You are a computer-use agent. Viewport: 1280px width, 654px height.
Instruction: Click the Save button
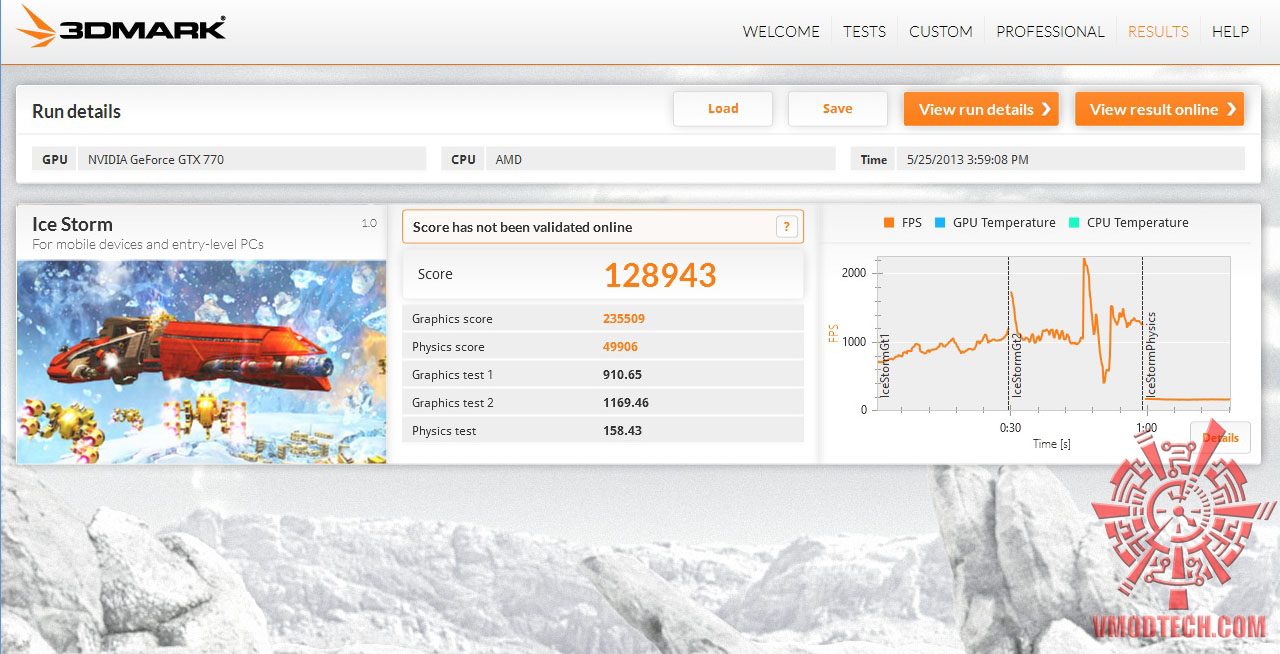[x=838, y=109]
